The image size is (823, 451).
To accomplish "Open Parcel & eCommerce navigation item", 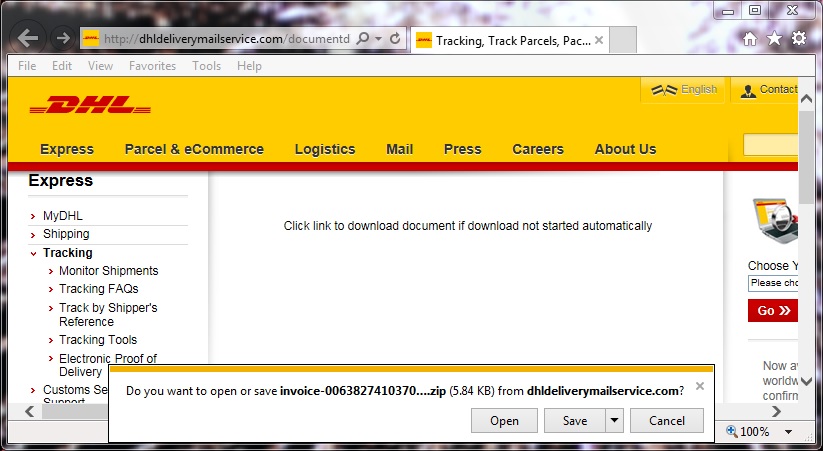I will tap(194, 149).
